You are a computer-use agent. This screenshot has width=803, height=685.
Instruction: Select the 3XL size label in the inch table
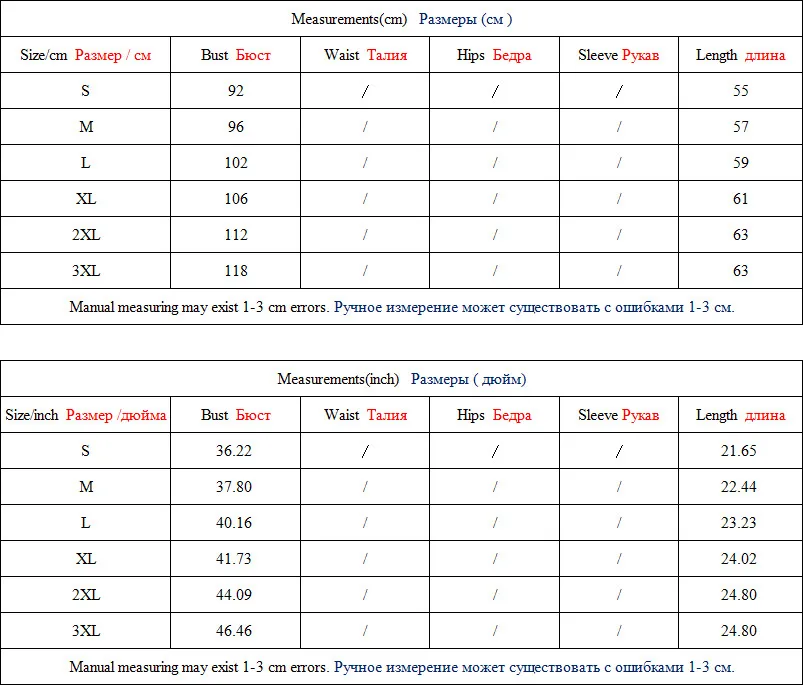[x=86, y=630]
